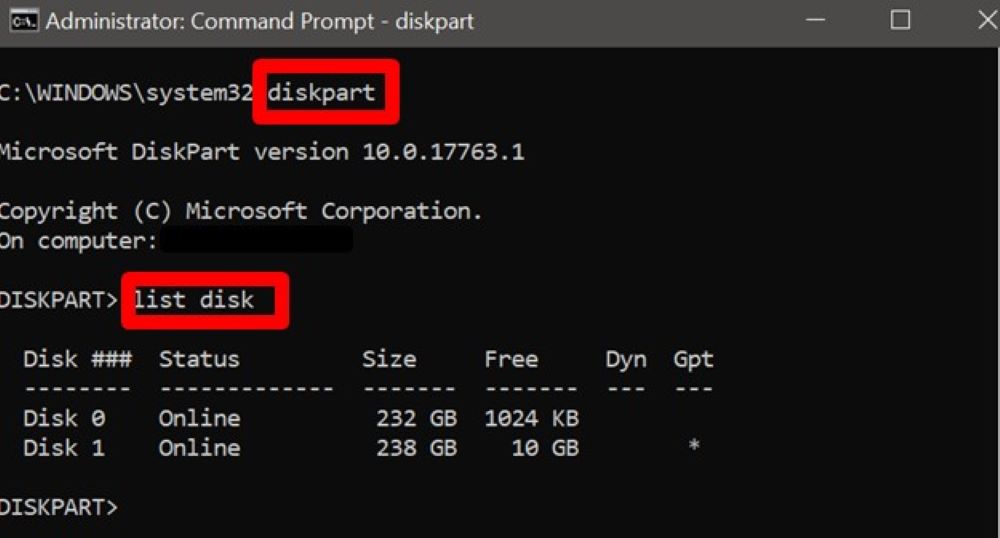Click the 238 GB size value
Viewport: 1000px width, 538px height.
pos(416,447)
